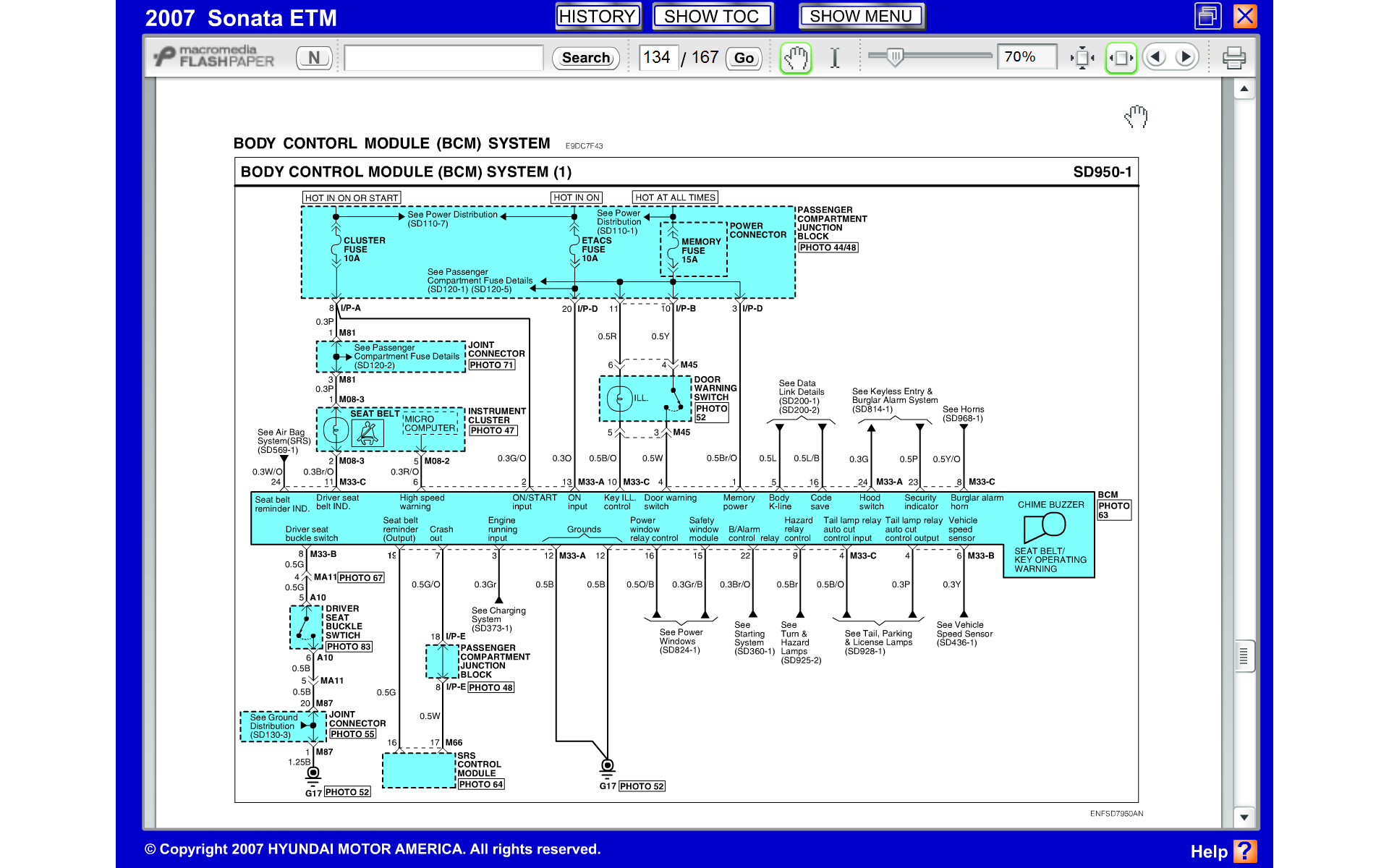The height and width of the screenshot is (868, 1389).
Task: Click the seat belt warning symbol
Action: 368,433
